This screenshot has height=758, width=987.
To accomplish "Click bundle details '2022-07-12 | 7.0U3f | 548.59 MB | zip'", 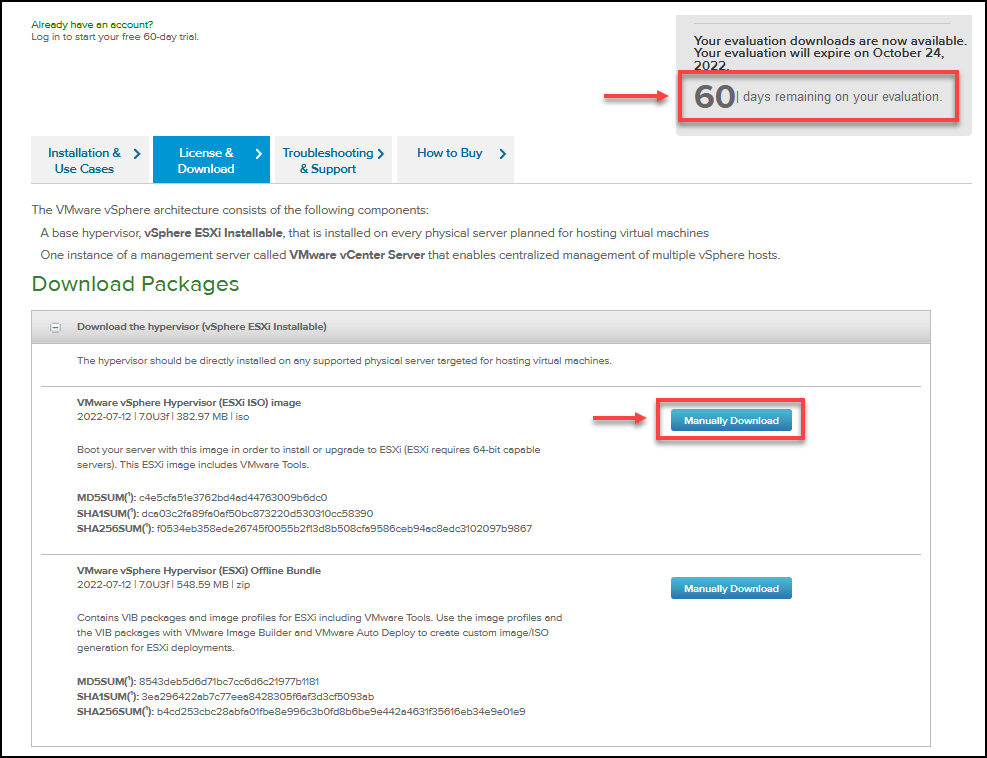I will [x=164, y=585].
